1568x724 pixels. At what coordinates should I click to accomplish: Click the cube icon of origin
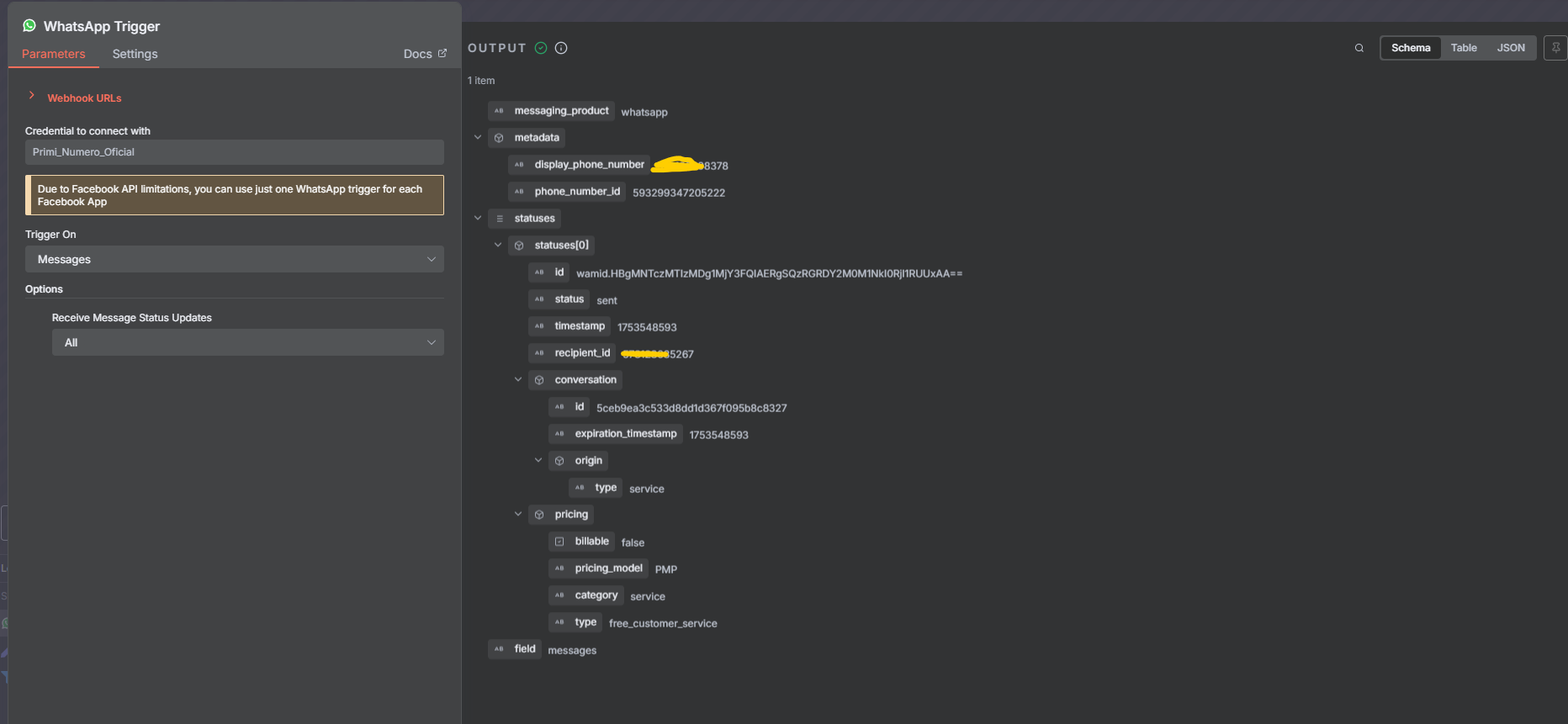point(559,461)
